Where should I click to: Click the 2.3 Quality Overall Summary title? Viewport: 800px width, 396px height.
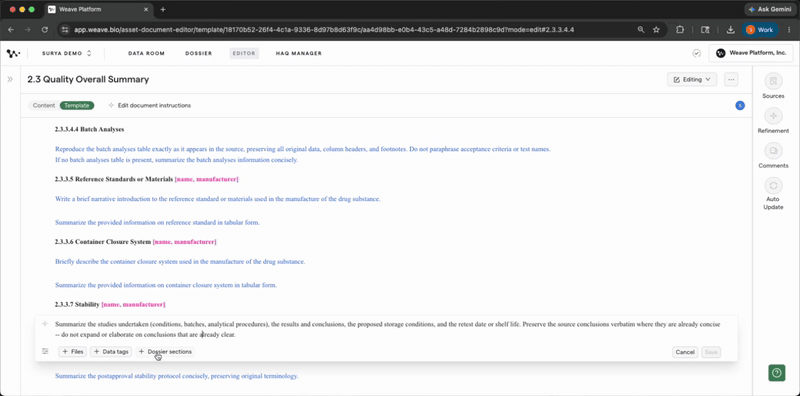point(88,80)
